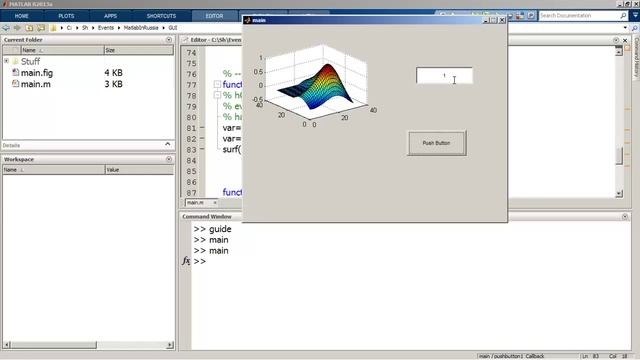Select the Stuff folder
Image resolution: width=640 pixels, height=360 pixels.
click(x=30, y=61)
